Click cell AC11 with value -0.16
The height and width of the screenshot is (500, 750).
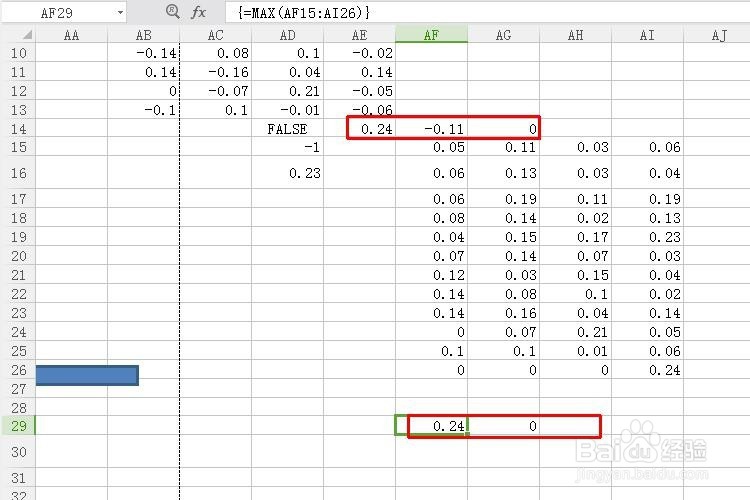coord(216,72)
